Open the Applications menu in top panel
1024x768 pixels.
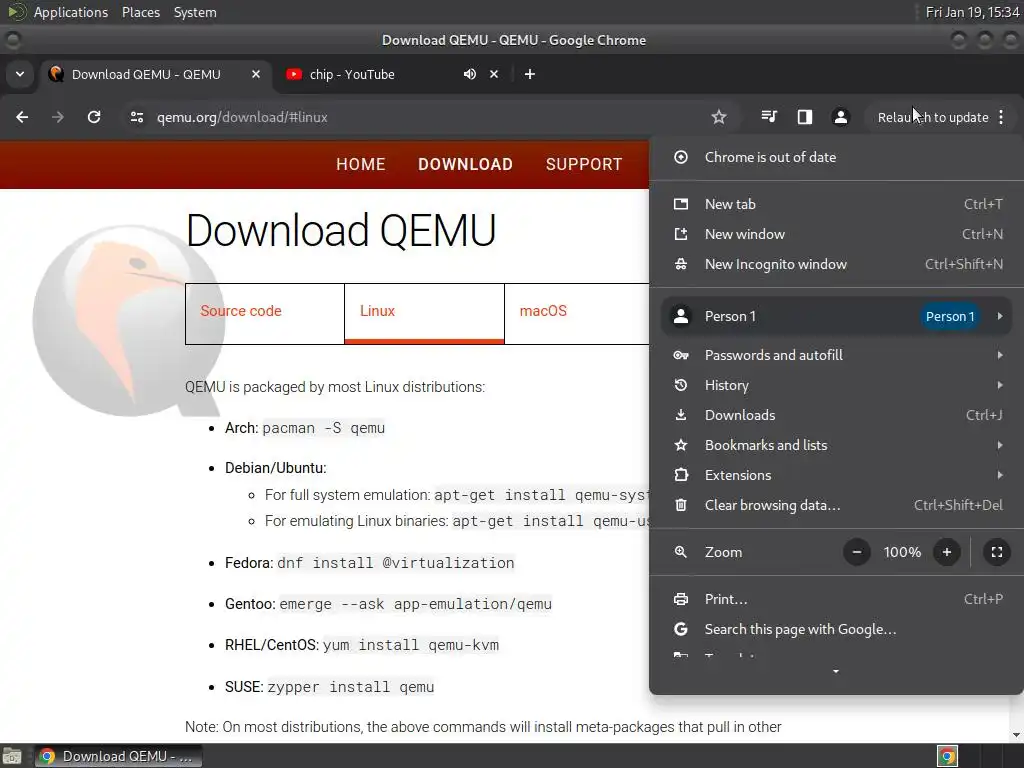click(71, 12)
